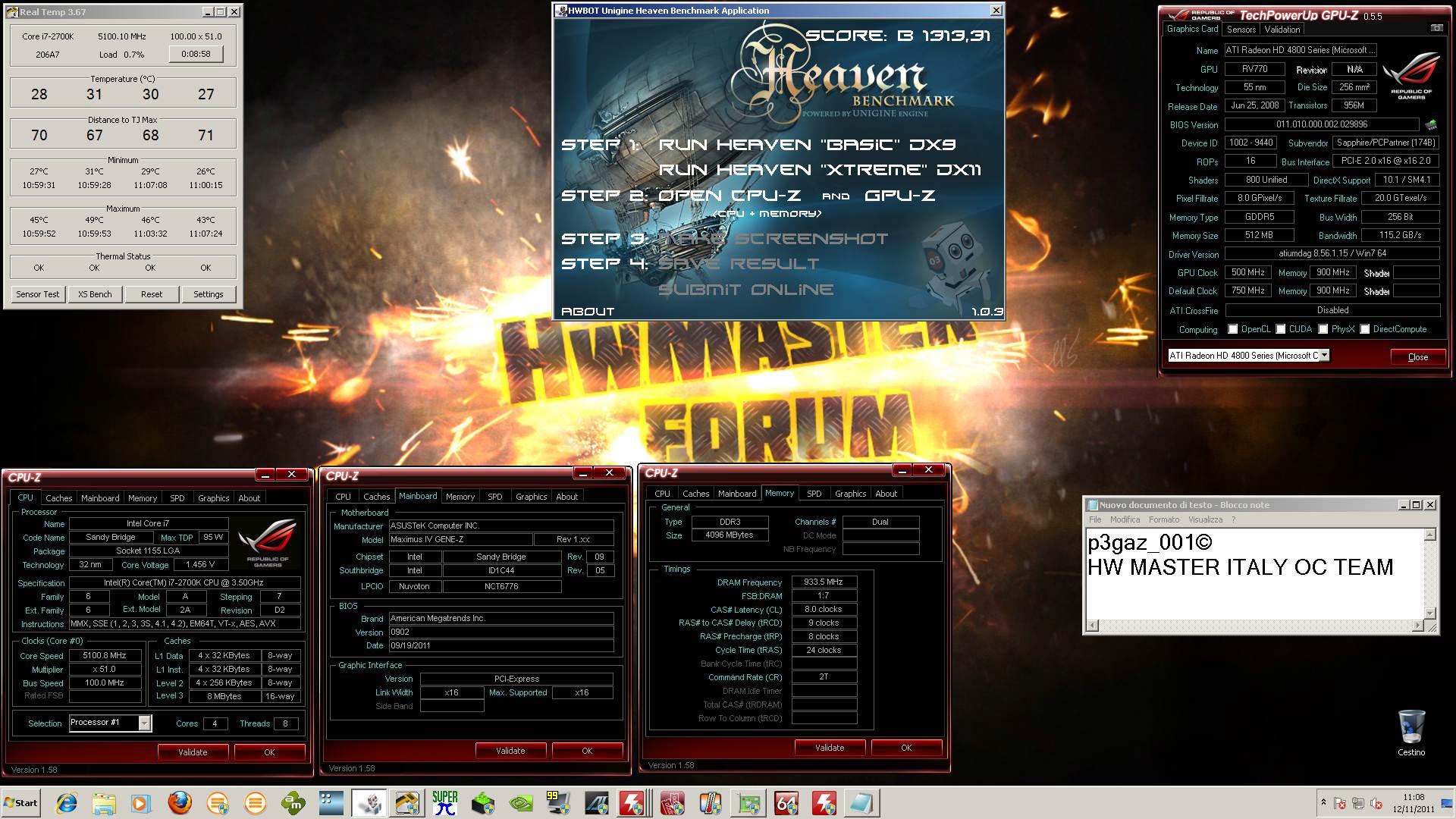
Task: Click the GPU-Z BIOS save chip icon
Action: coord(1431,124)
